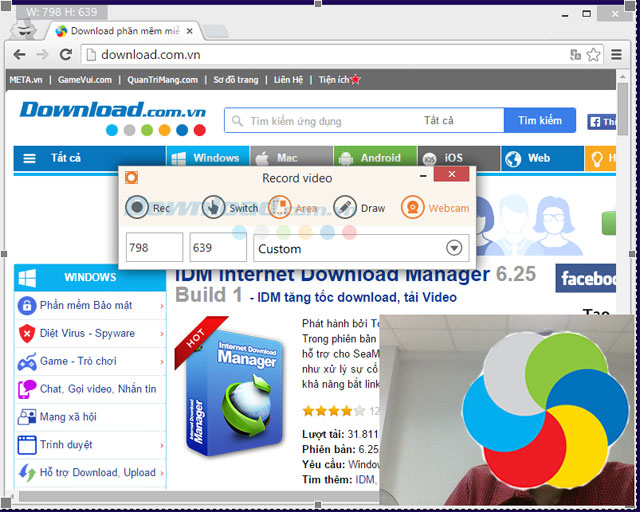Open Phần mềm Bảo mật category
The width and height of the screenshot is (640, 512).
tap(86, 305)
